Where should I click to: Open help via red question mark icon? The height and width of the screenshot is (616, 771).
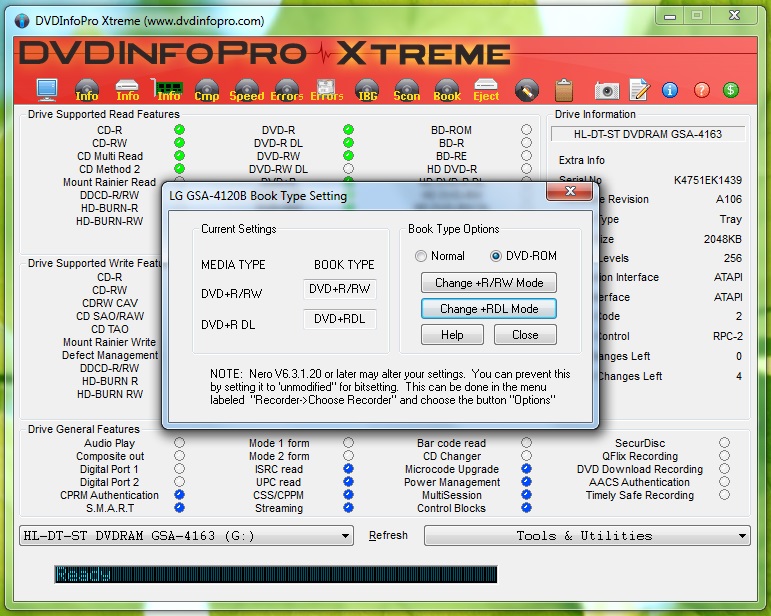[x=702, y=90]
